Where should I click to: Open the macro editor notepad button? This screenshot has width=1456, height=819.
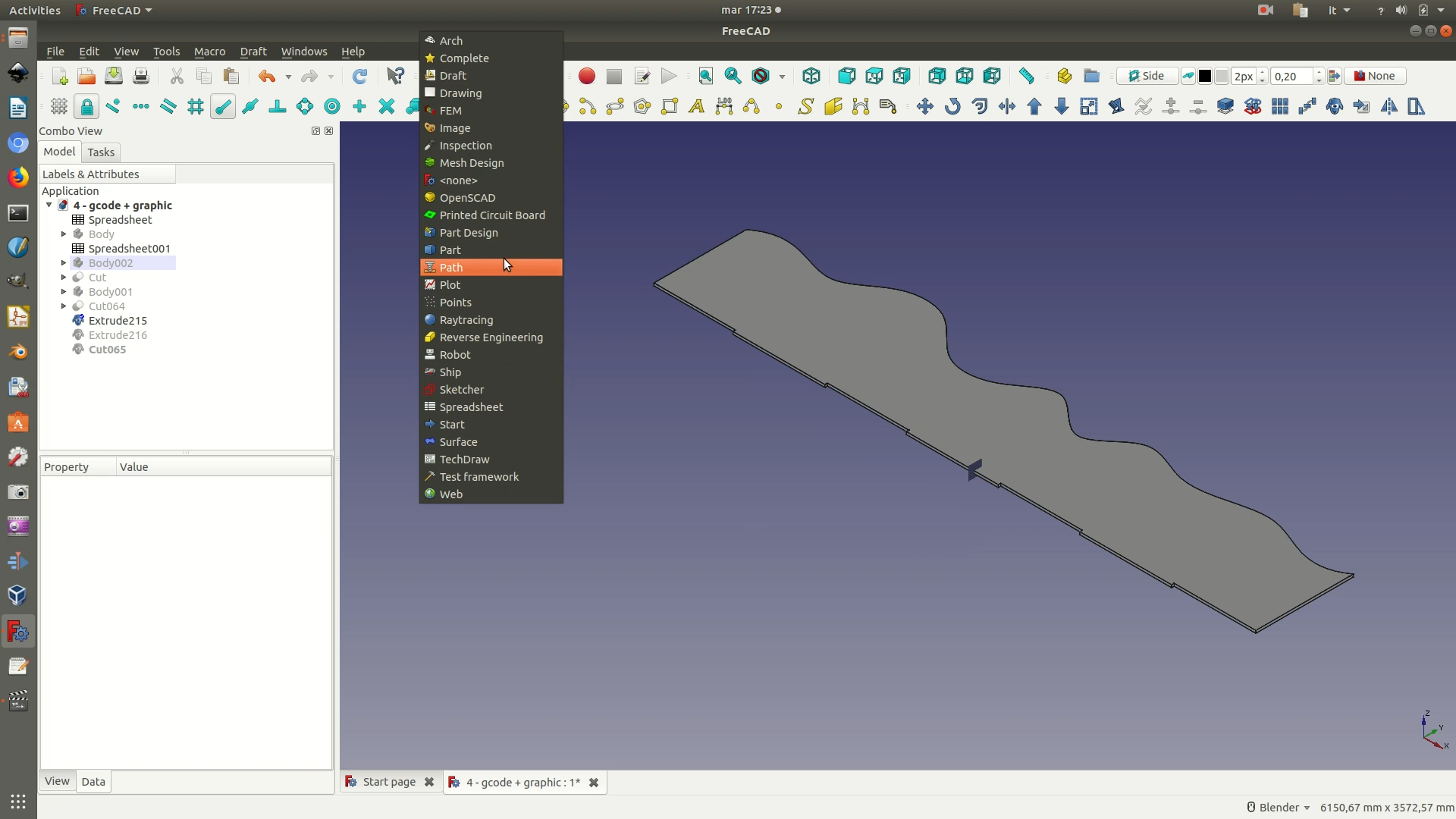(x=642, y=76)
